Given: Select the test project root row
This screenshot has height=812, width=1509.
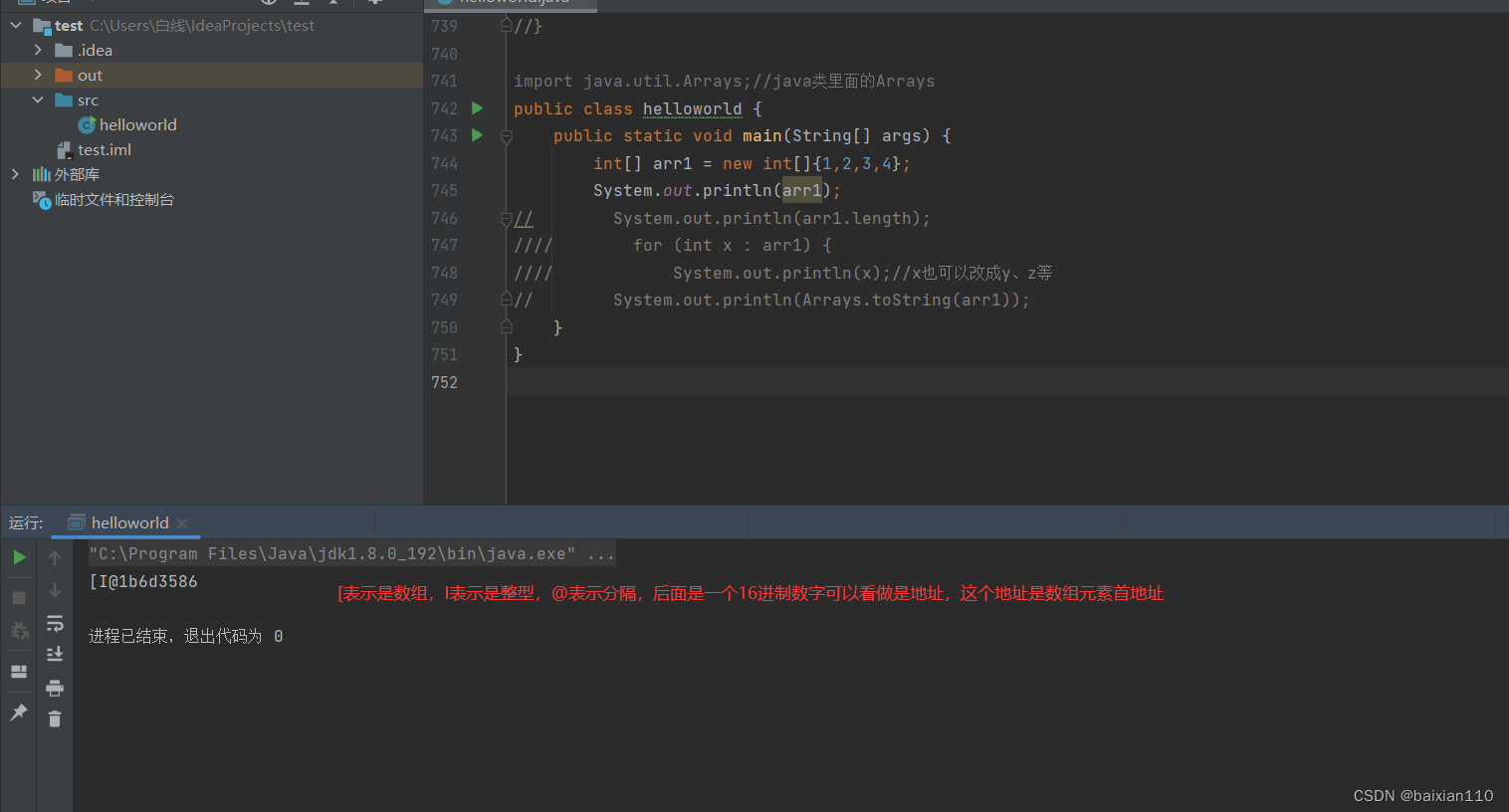Looking at the screenshot, I should pos(211,25).
